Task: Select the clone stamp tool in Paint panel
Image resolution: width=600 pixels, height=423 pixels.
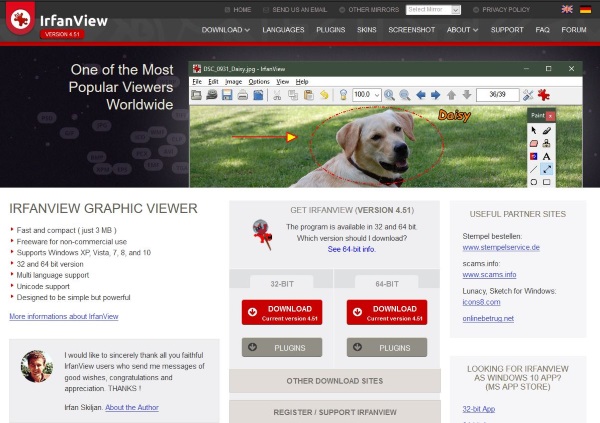Action: (547, 144)
